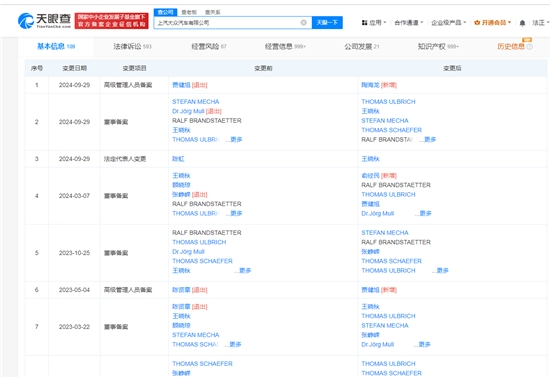The image size is (550, 378).
Task: Switch to the 经营风险 tab
Action: pyautogui.click(x=209, y=46)
